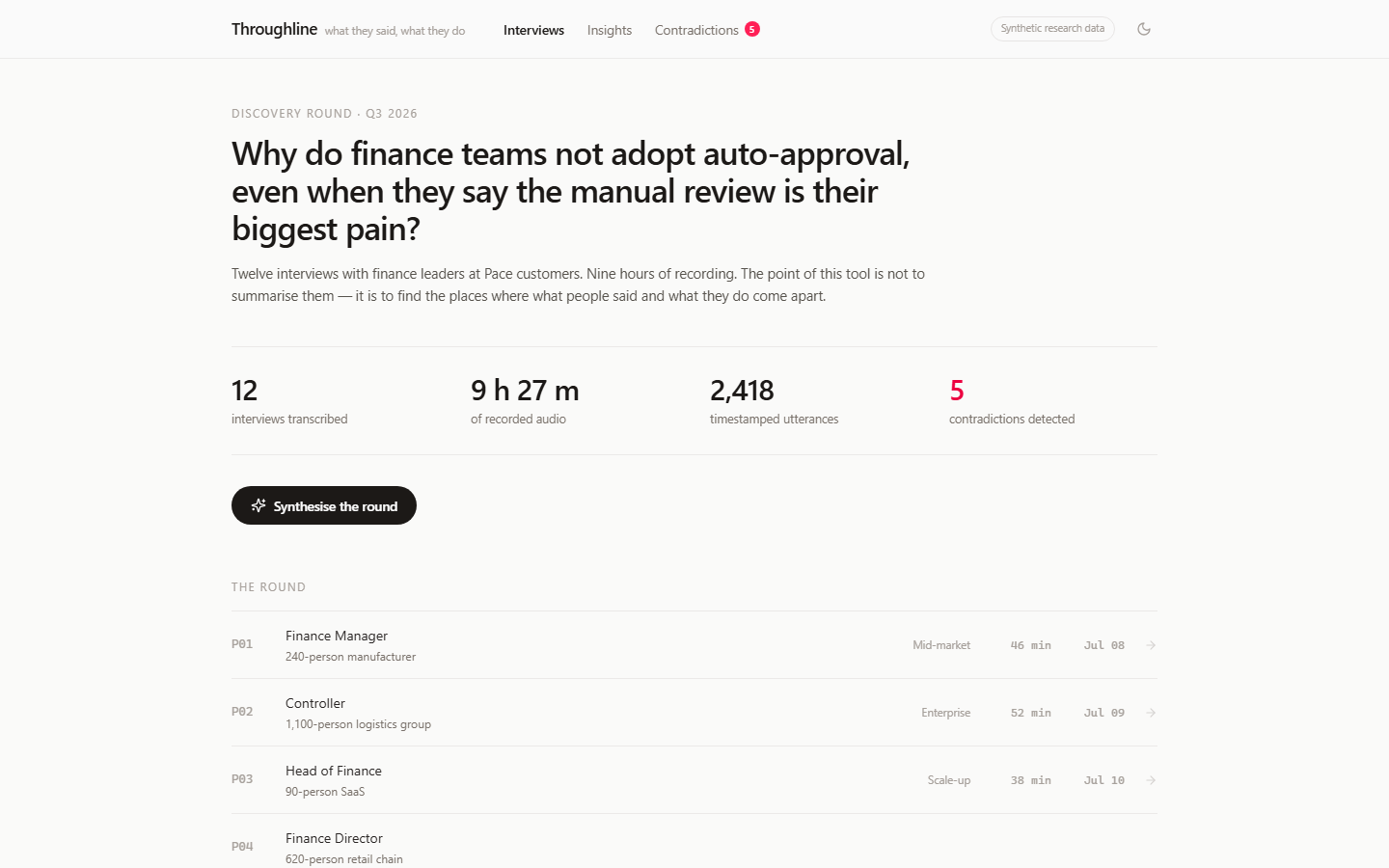1389x868 pixels.
Task: Open the Interviews tab
Action: (533, 30)
